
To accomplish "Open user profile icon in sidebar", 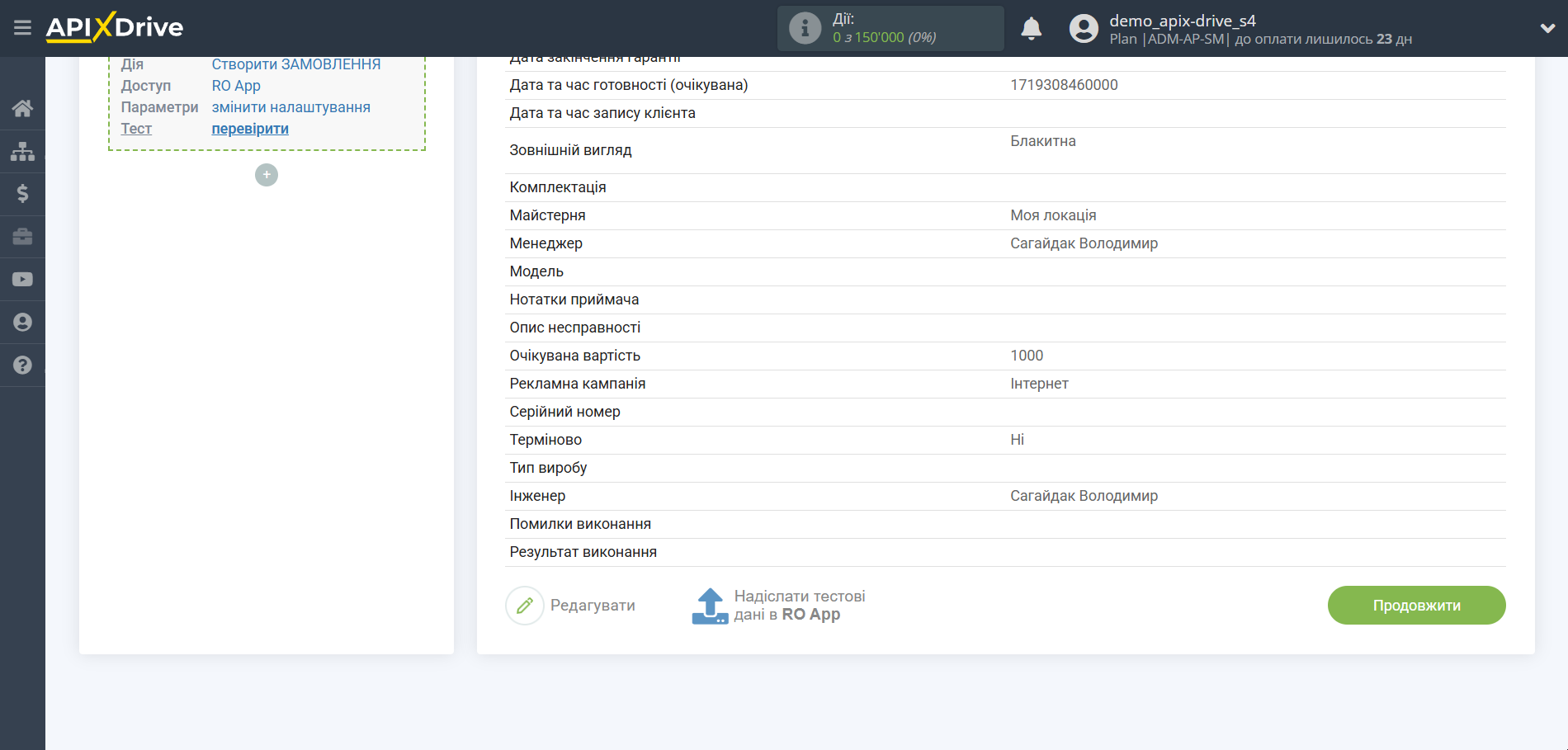I will [22, 323].
